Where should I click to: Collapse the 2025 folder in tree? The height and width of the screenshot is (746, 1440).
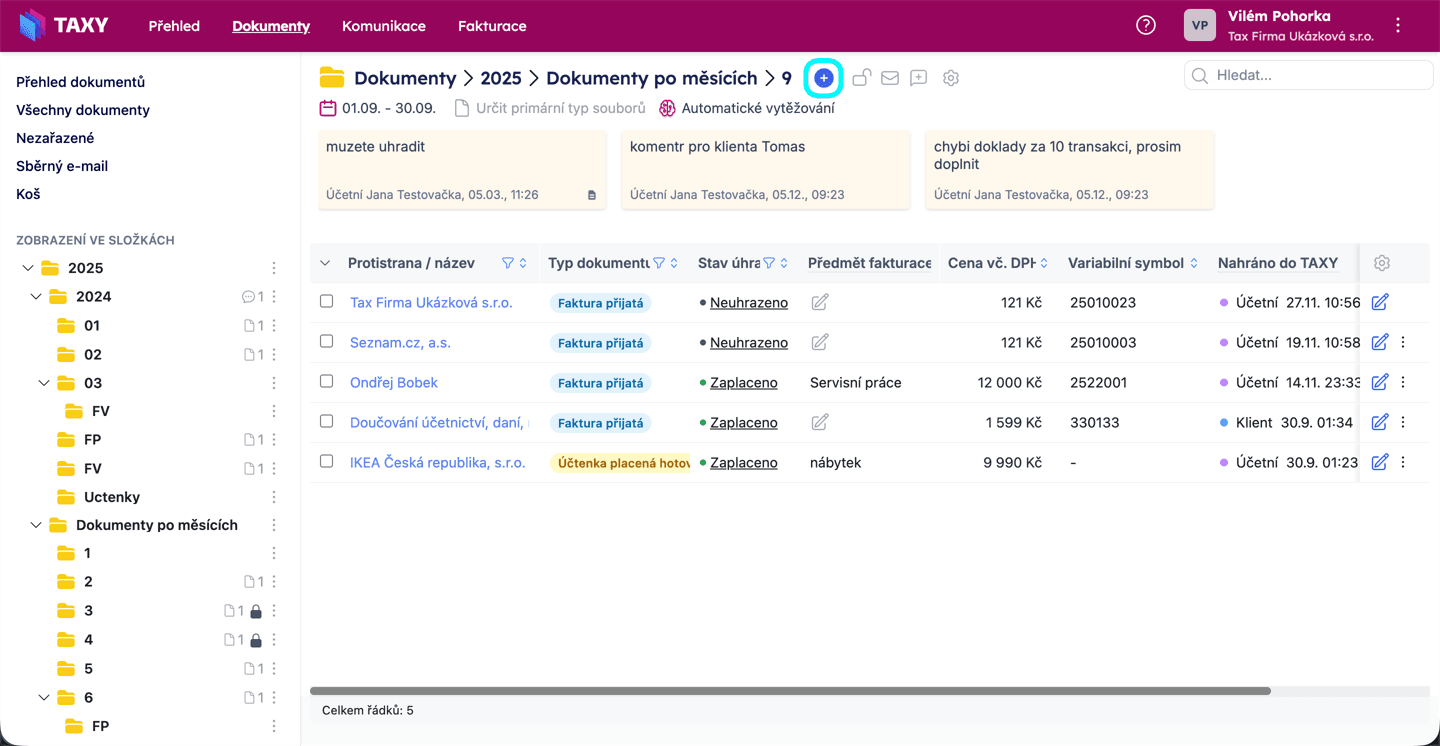(27, 268)
